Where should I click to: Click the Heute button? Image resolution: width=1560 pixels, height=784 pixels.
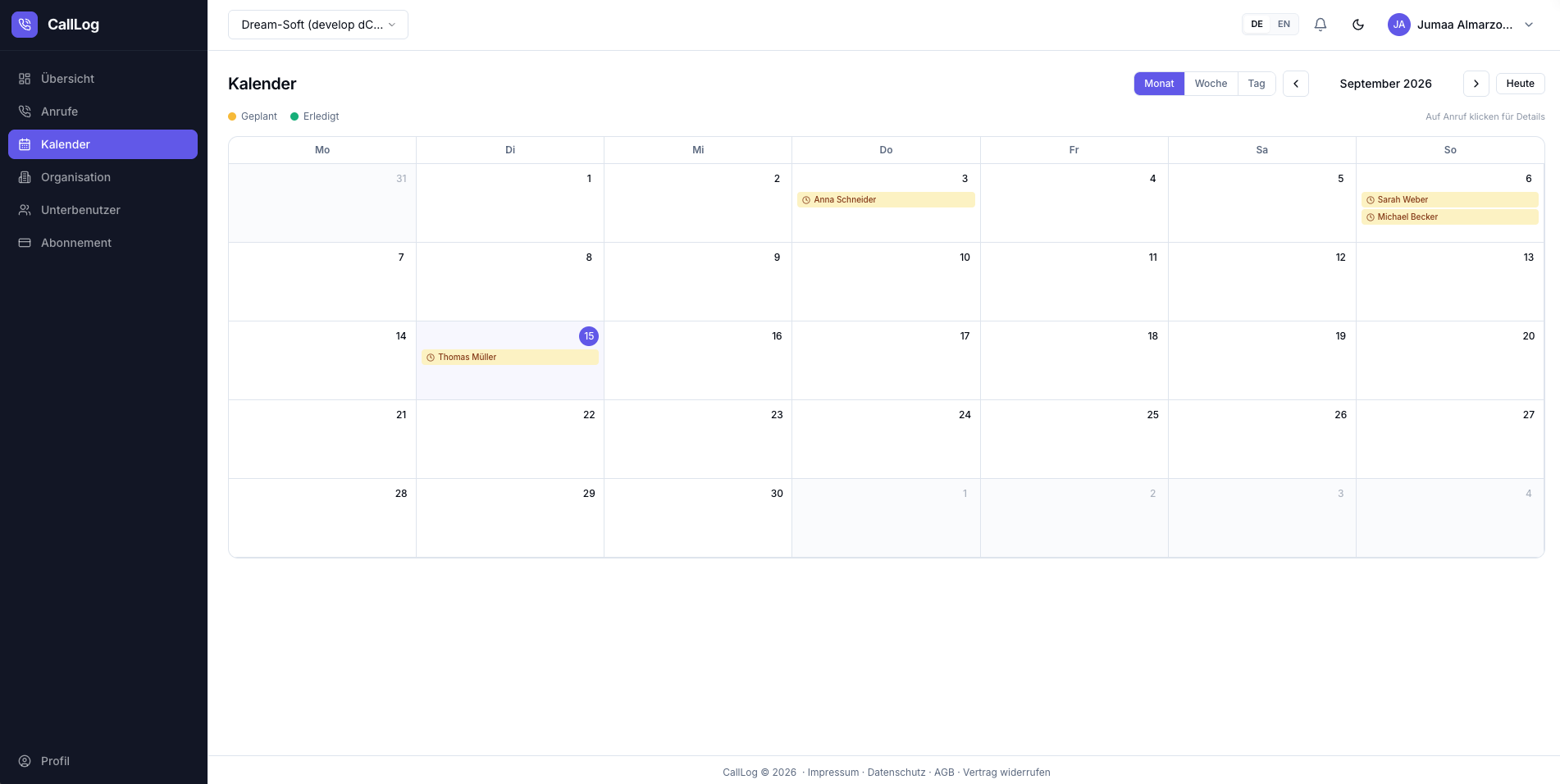(x=1520, y=84)
